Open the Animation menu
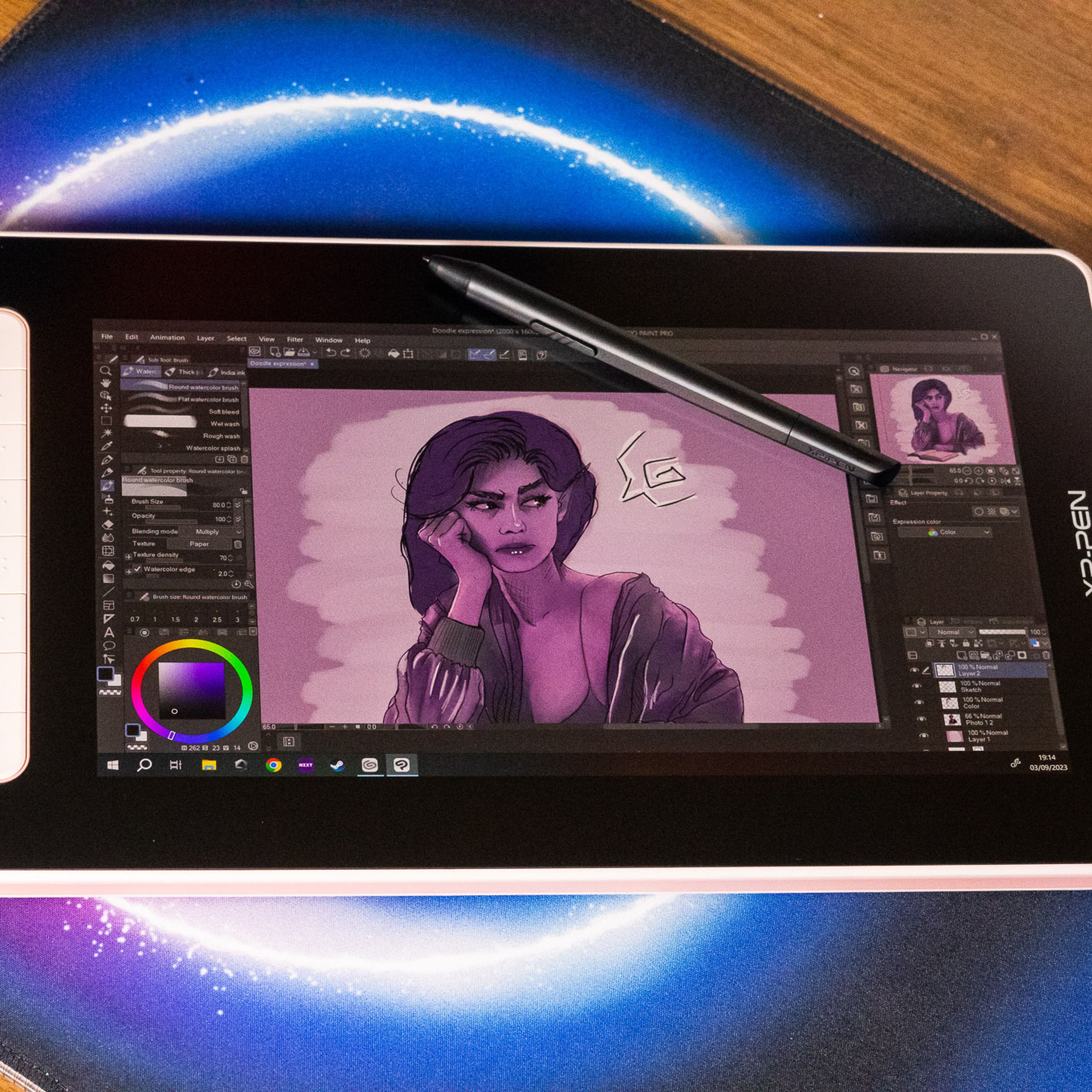The width and height of the screenshot is (1092, 1092). (x=167, y=338)
